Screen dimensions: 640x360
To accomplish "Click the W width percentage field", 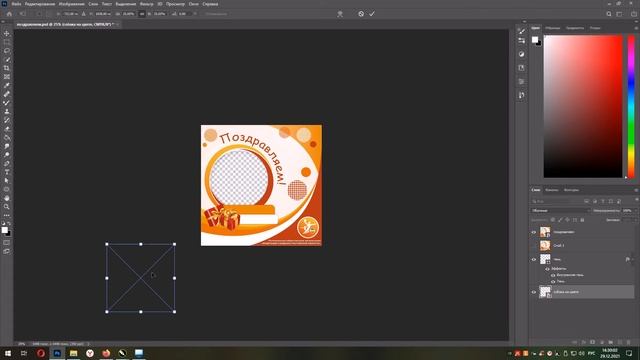I will pos(128,14).
